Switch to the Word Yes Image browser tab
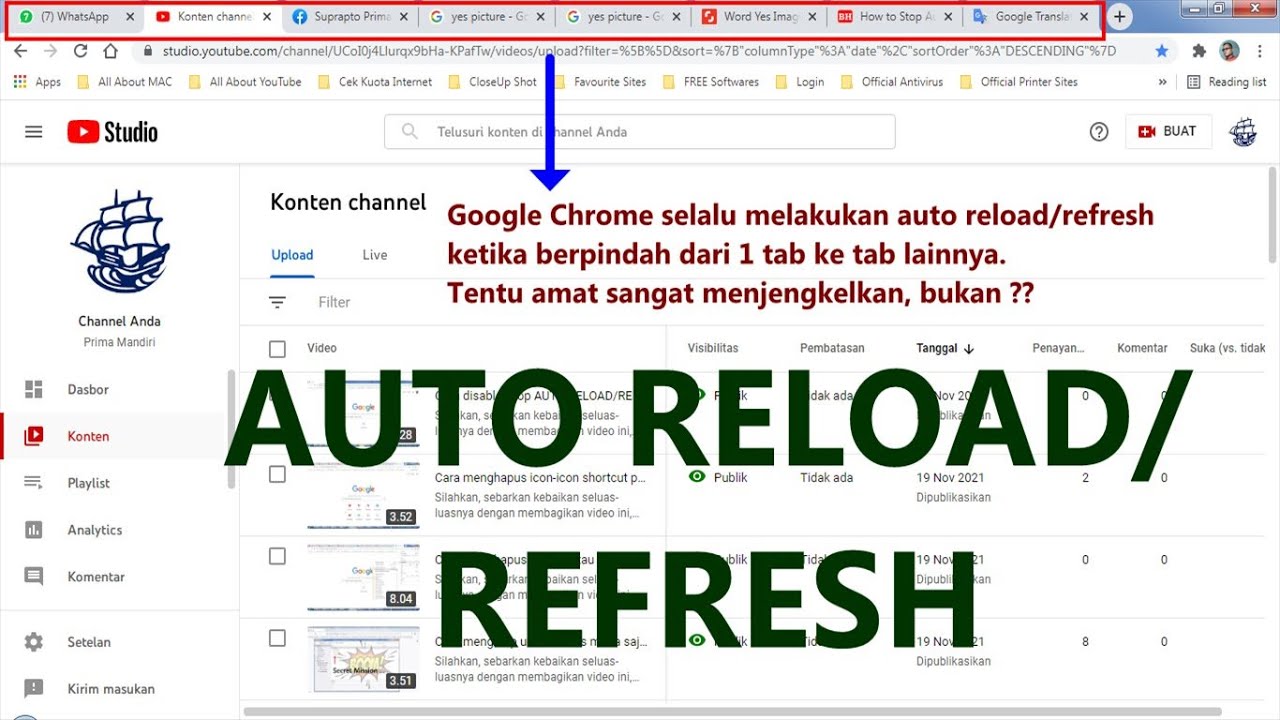 coord(758,17)
